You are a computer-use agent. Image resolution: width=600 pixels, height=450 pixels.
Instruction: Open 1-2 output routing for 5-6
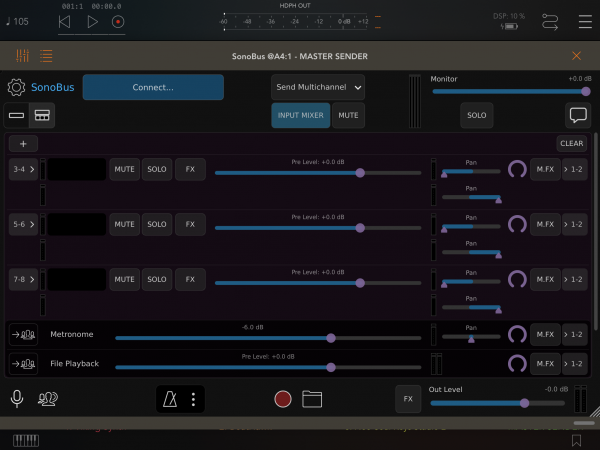(x=574, y=224)
